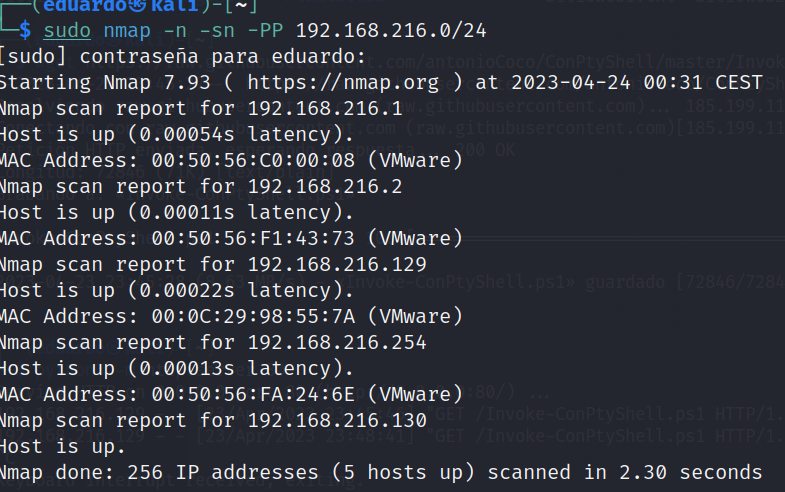Click MAC address 00:0C:29:98:55:7A
Screen dimensions: 785x492
[x=253, y=316]
